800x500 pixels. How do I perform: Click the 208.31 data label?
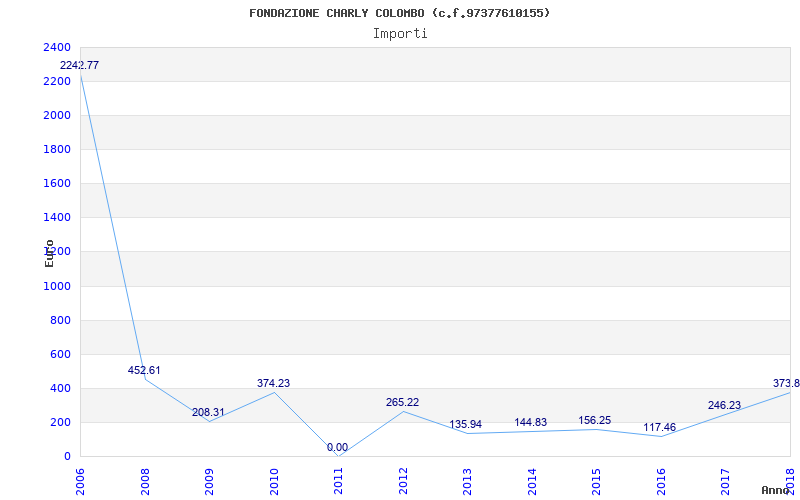(208, 412)
